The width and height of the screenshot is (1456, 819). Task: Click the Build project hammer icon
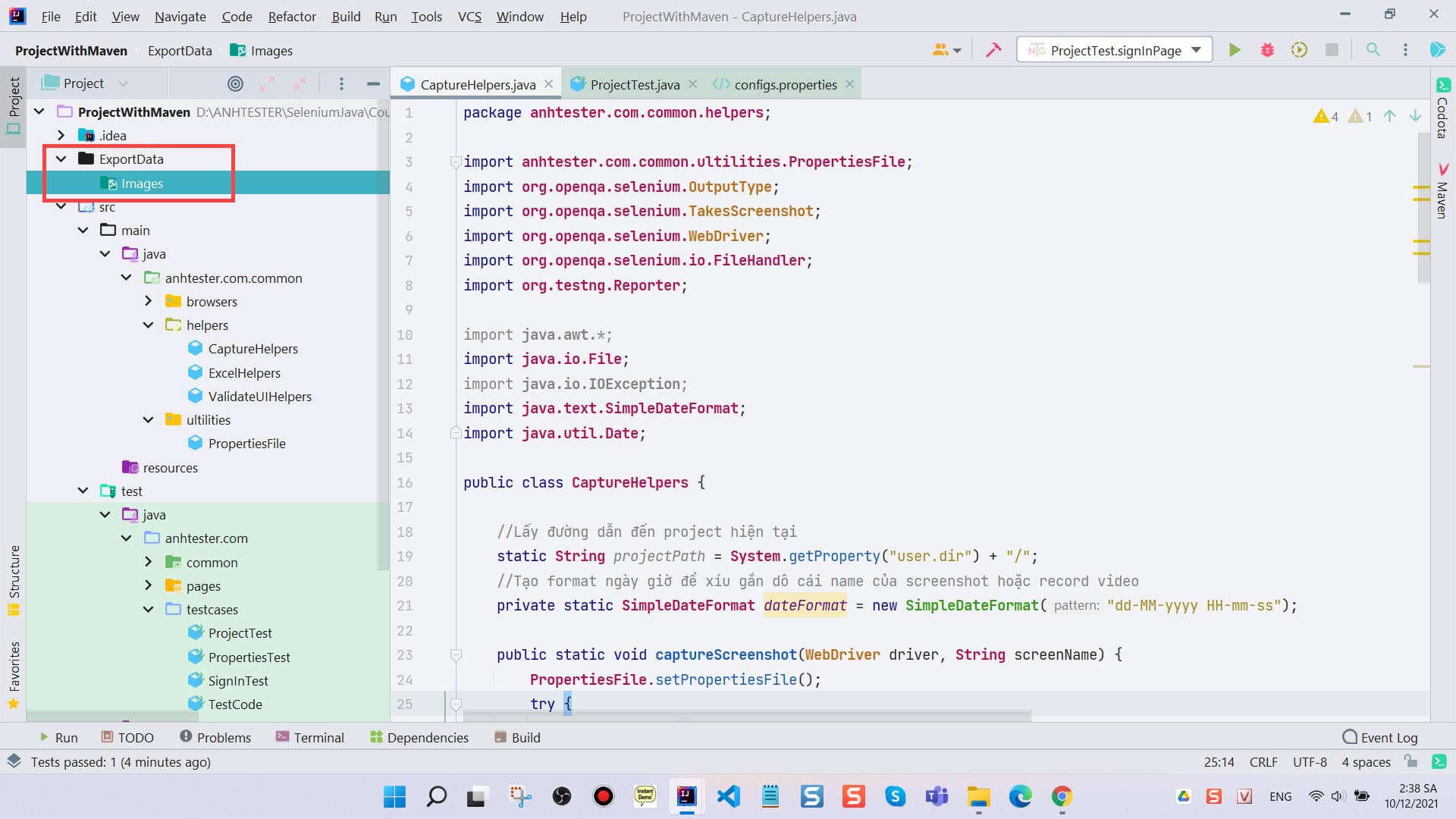tap(993, 50)
